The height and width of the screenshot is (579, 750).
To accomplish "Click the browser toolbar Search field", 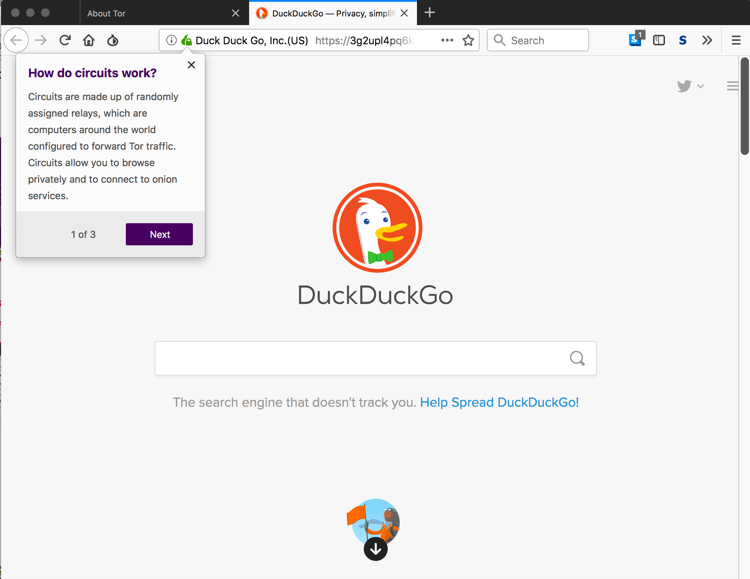I will [538, 40].
